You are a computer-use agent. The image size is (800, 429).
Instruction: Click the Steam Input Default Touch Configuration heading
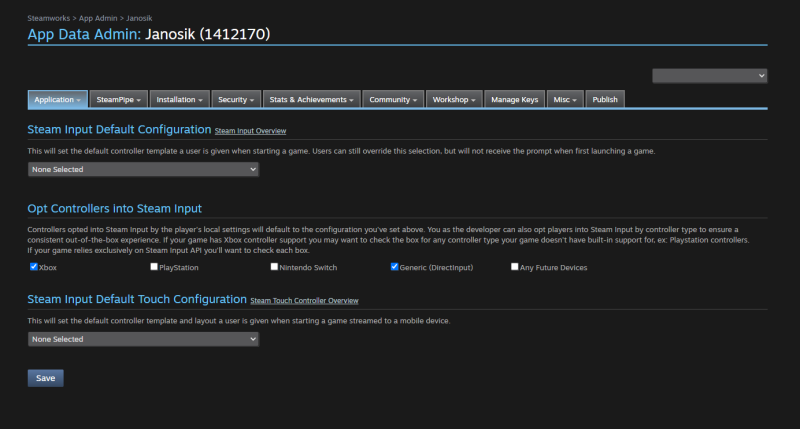(x=137, y=299)
